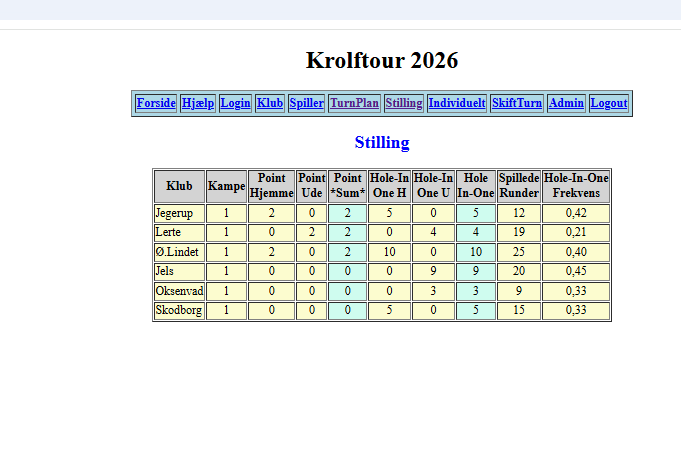Select the Jegerup club cell
The width and height of the screenshot is (681, 462).
179,213
